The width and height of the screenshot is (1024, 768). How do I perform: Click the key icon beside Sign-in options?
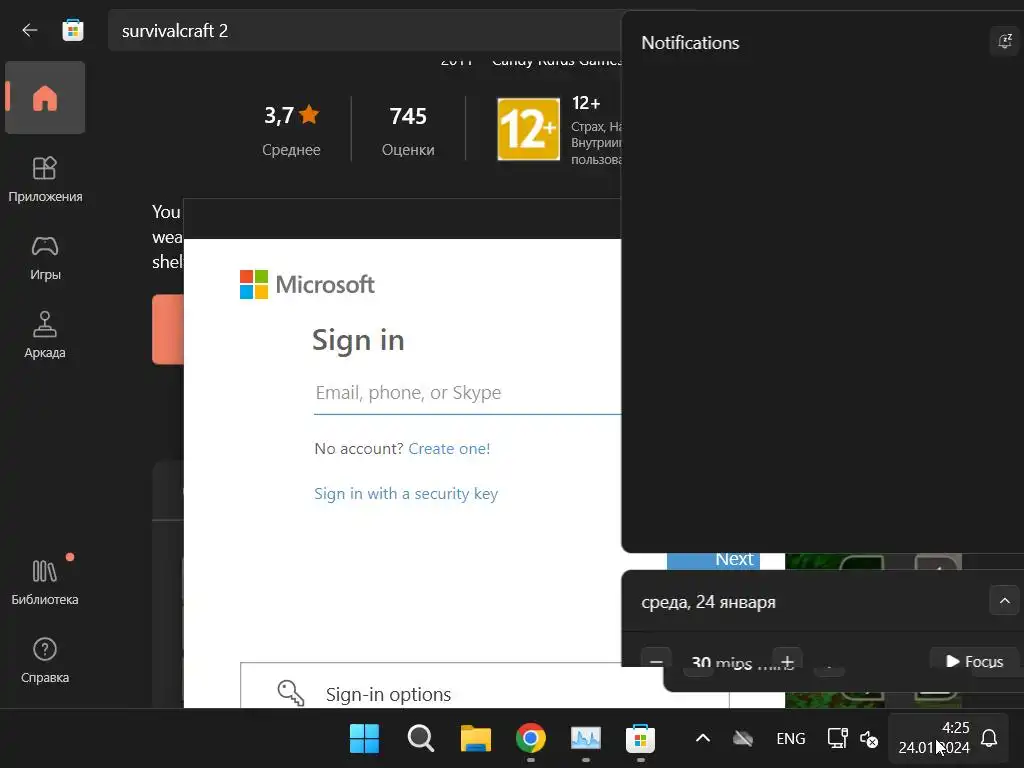291,693
